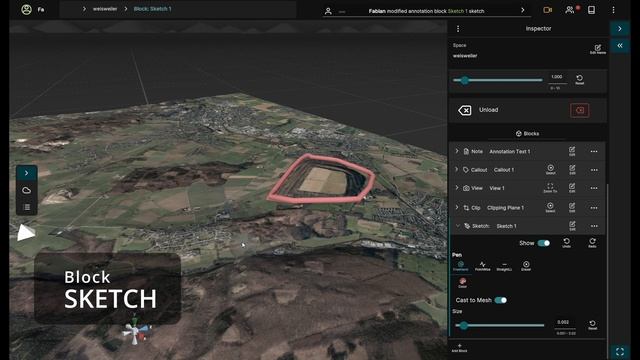This screenshot has width=640, height=360.
Task: Open the cloud icon in left sidebar
Action: pos(27,190)
